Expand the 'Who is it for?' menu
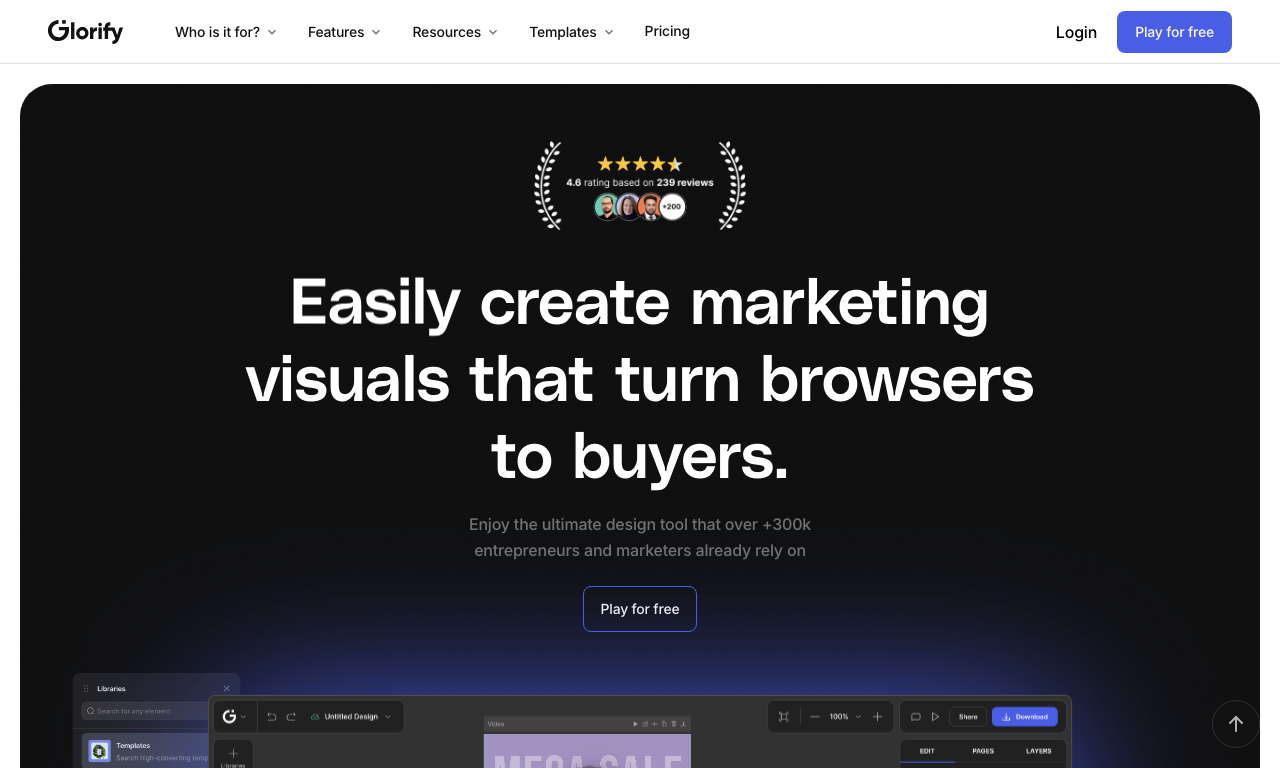The width and height of the screenshot is (1280, 768). pyautogui.click(x=226, y=32)
